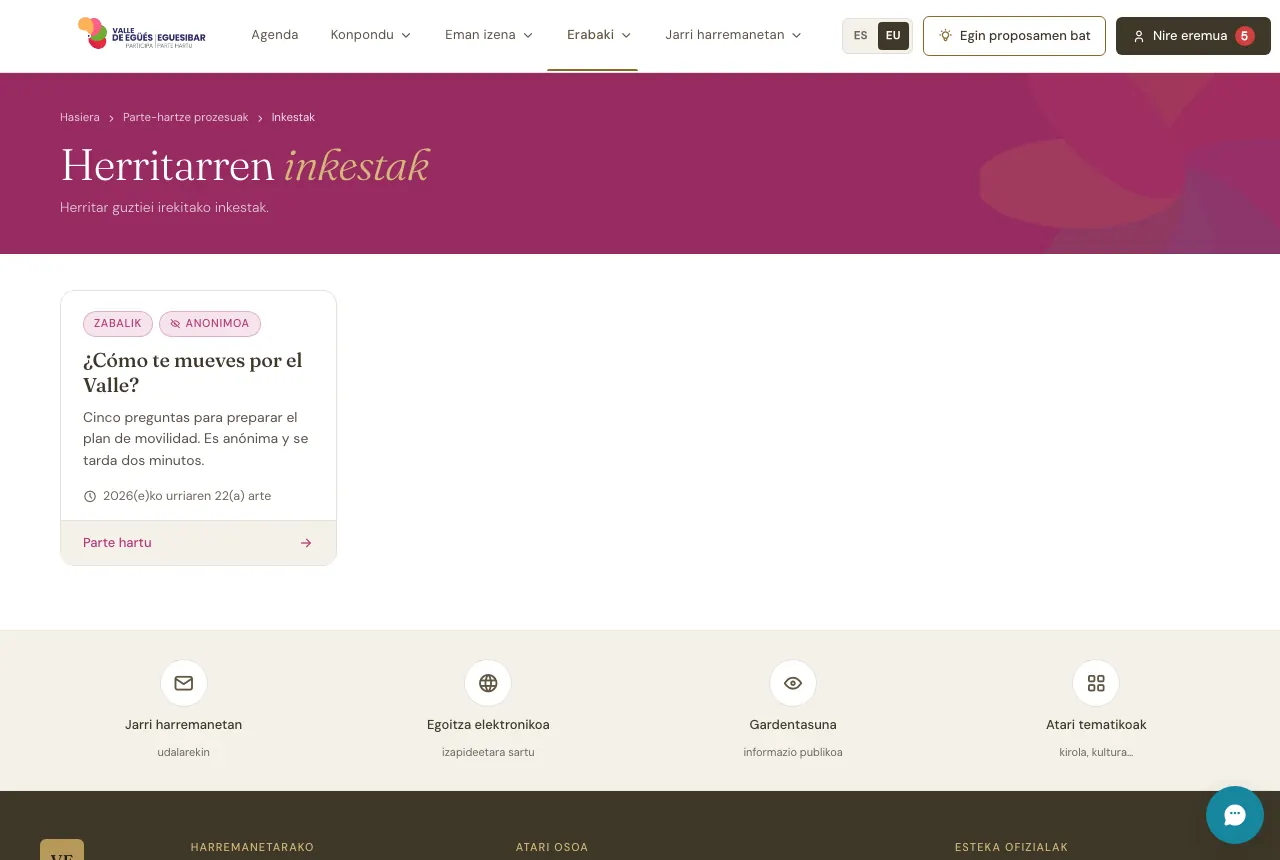Click the Jarri harremanetan envelope icon
Screen dimensions: 1280x860
pyautogui.click(x=184, y=683)
